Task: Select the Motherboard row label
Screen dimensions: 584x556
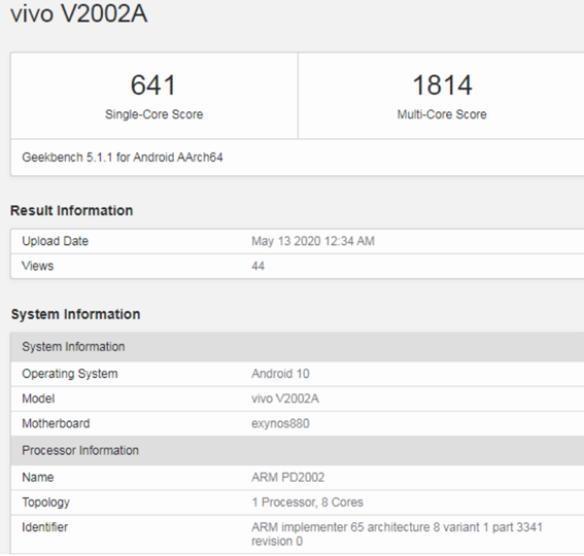Action: coord(56,423)
